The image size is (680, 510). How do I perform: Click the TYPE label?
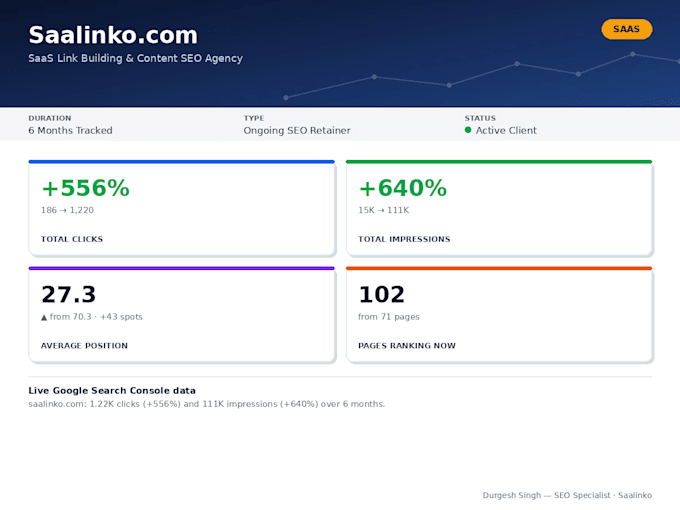click(254, 118)
